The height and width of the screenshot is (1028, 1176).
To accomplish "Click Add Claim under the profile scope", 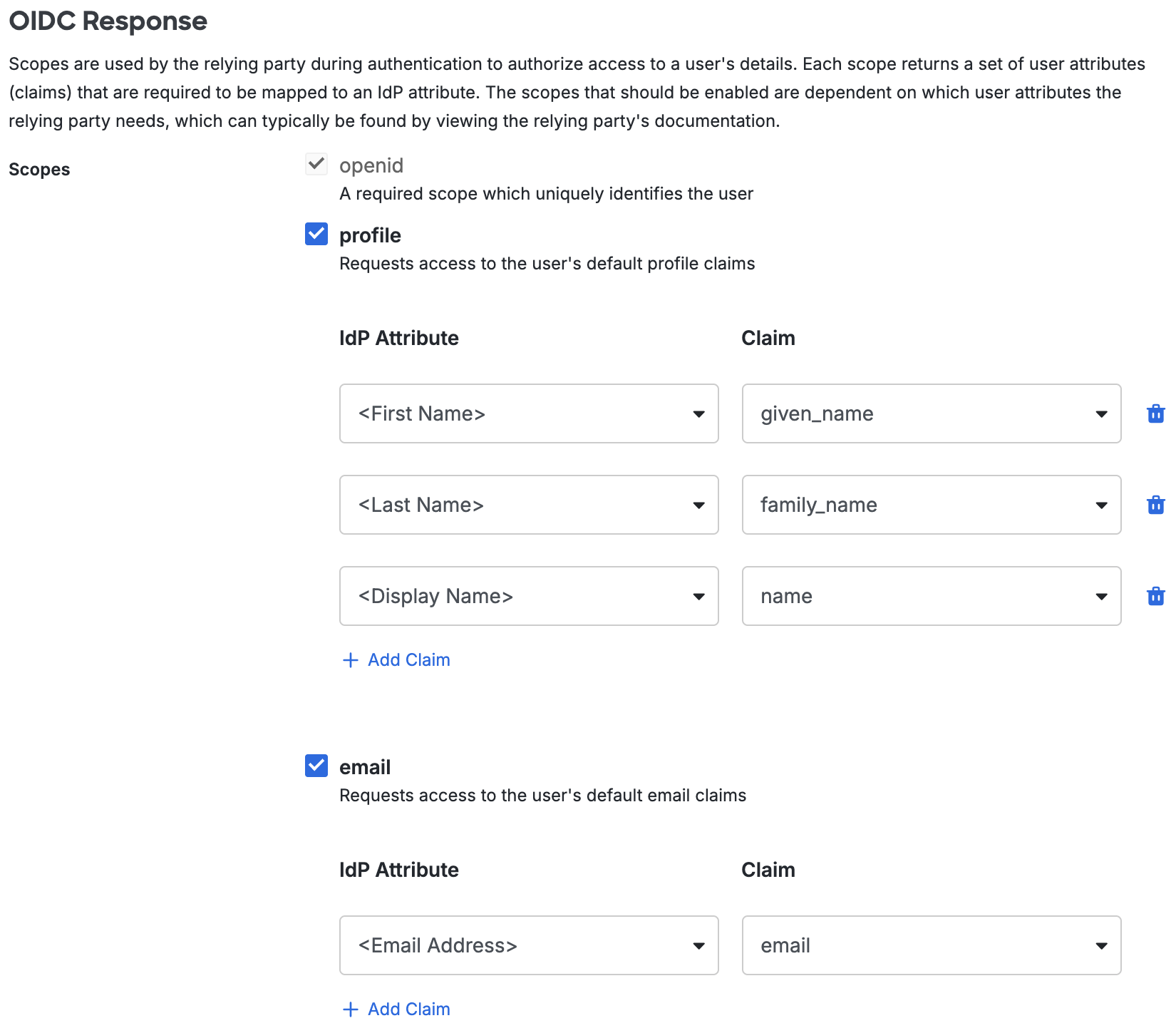I will [x=408, y=659].
